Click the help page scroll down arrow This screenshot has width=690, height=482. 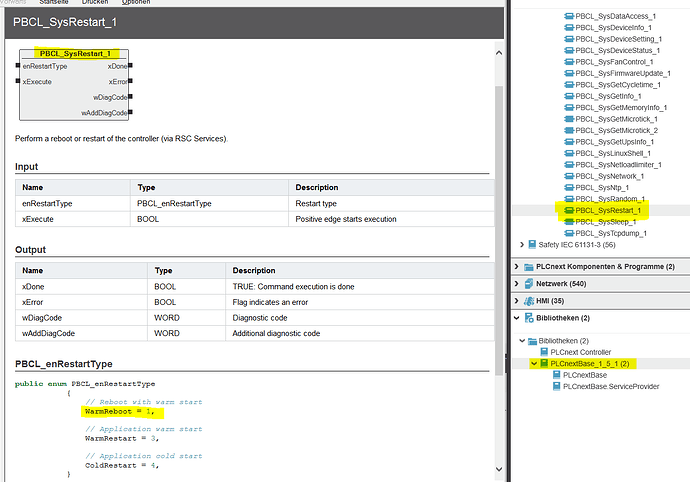(499, 469)
